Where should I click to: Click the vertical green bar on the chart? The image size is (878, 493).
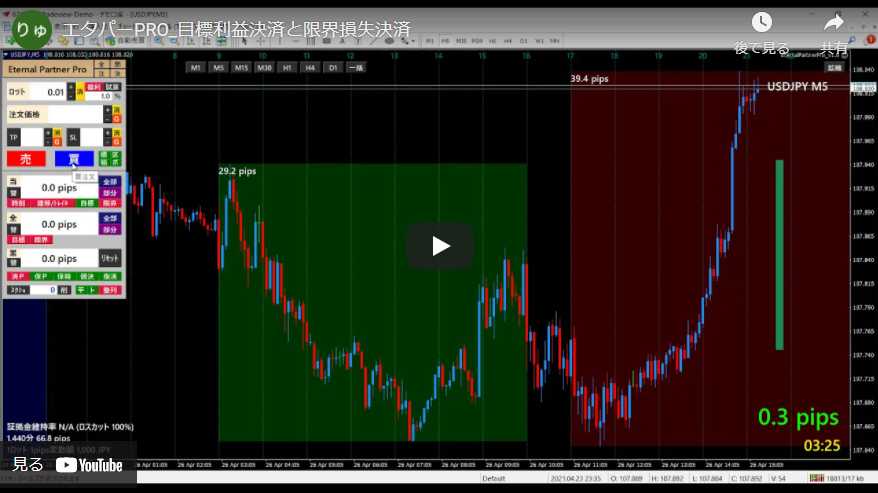pos(779,255)
